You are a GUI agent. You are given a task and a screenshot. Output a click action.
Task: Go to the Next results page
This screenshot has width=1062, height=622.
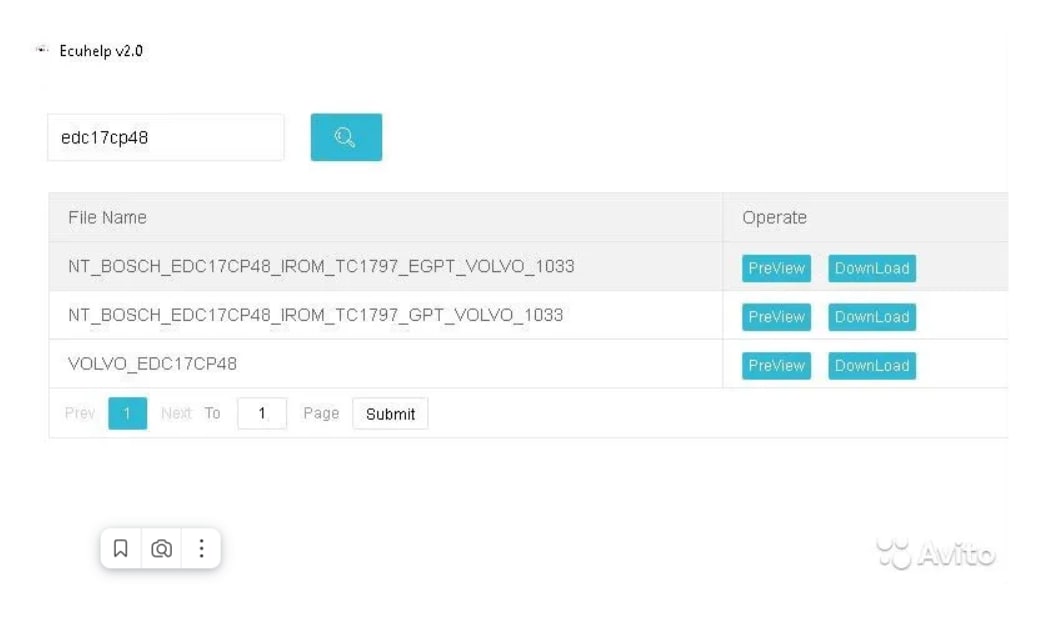176,413
